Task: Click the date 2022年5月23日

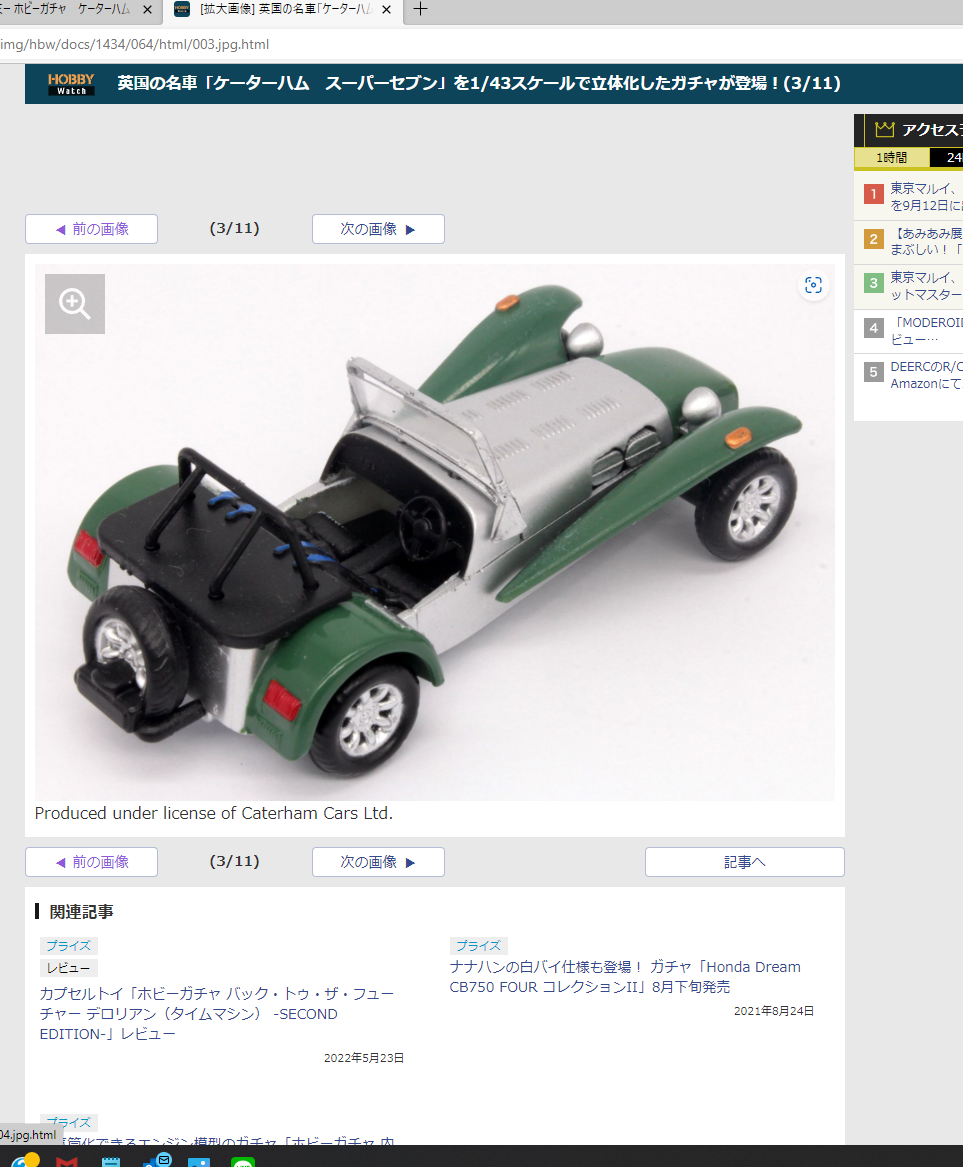Action: 364,1058
